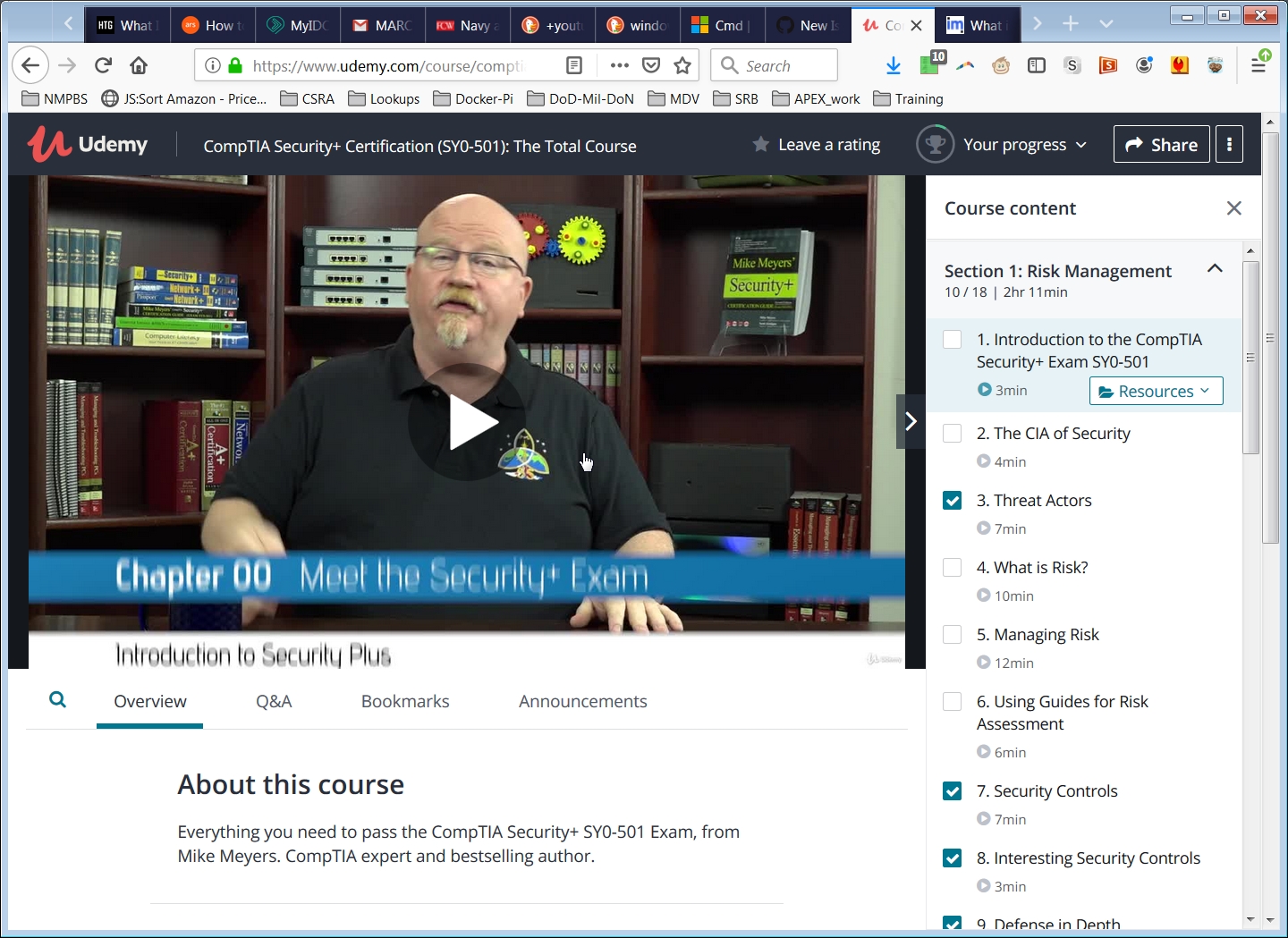Viewport: 1288px width, 938px height.
Task: Open the search icon below video
Action: [x=57, y=700]
